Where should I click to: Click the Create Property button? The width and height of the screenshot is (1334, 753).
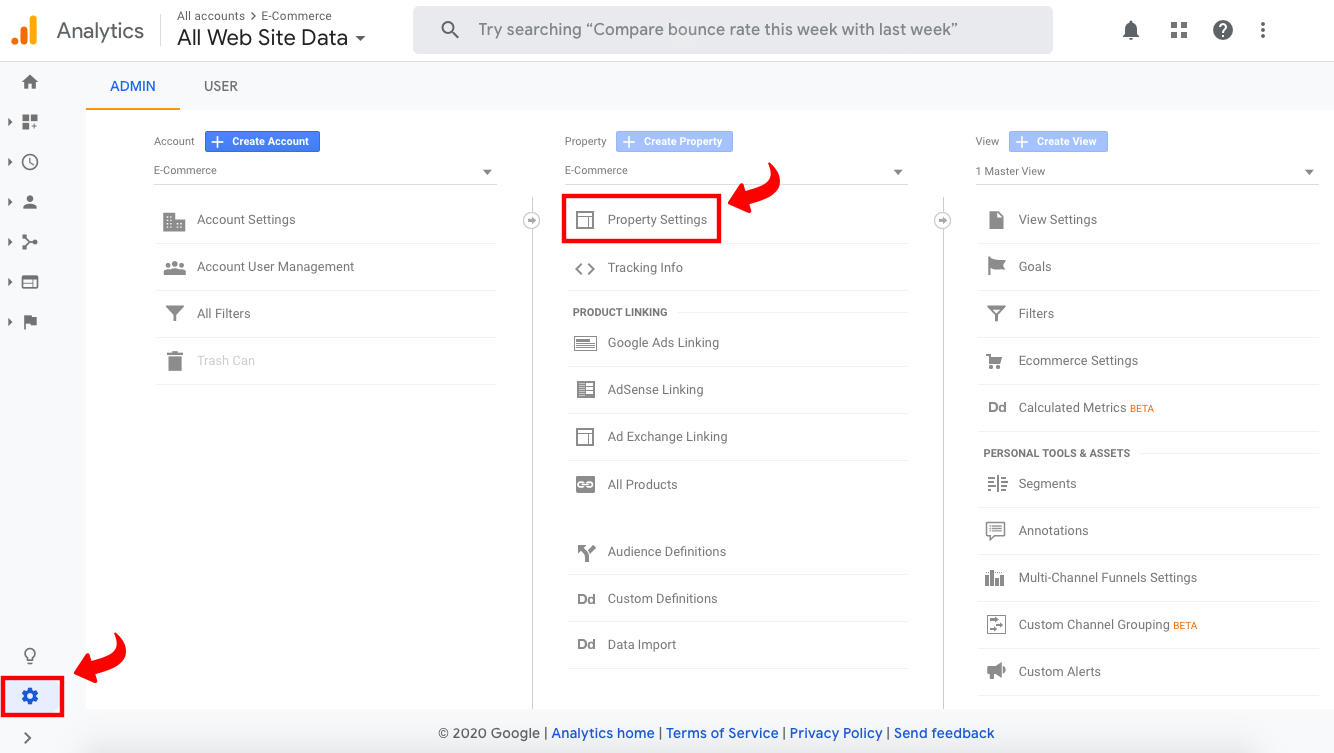pos(674,141)
